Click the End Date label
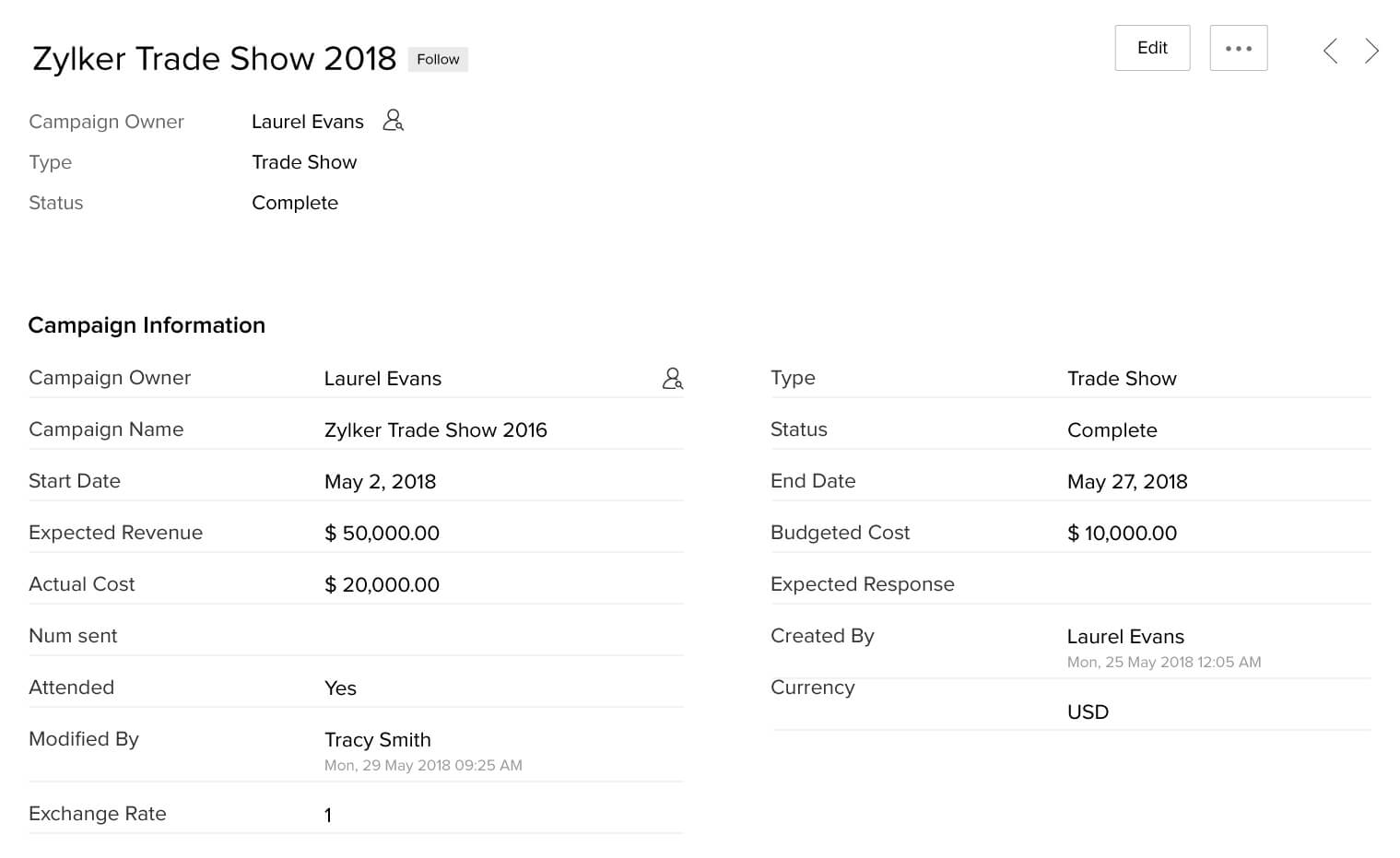Image resolution: width=1400 pixels, height=858 pixels. tap(813, 481)
